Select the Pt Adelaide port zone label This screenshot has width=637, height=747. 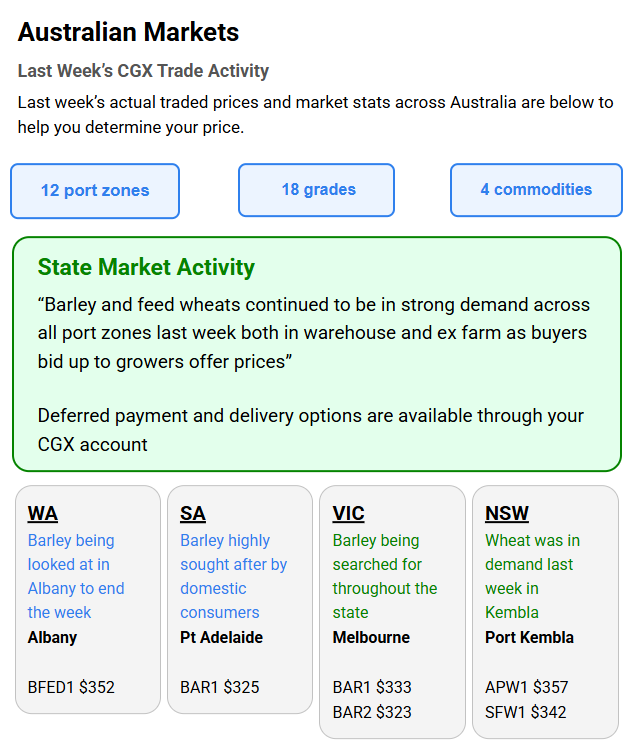point(221,637)
